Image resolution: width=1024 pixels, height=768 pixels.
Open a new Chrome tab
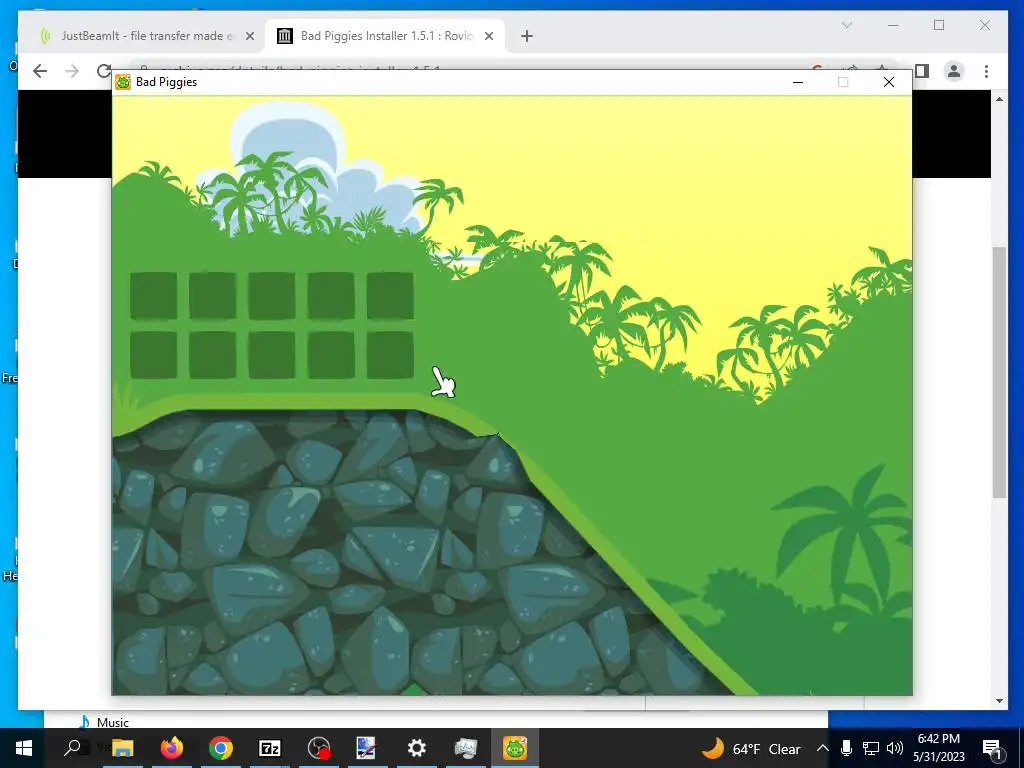527,37
